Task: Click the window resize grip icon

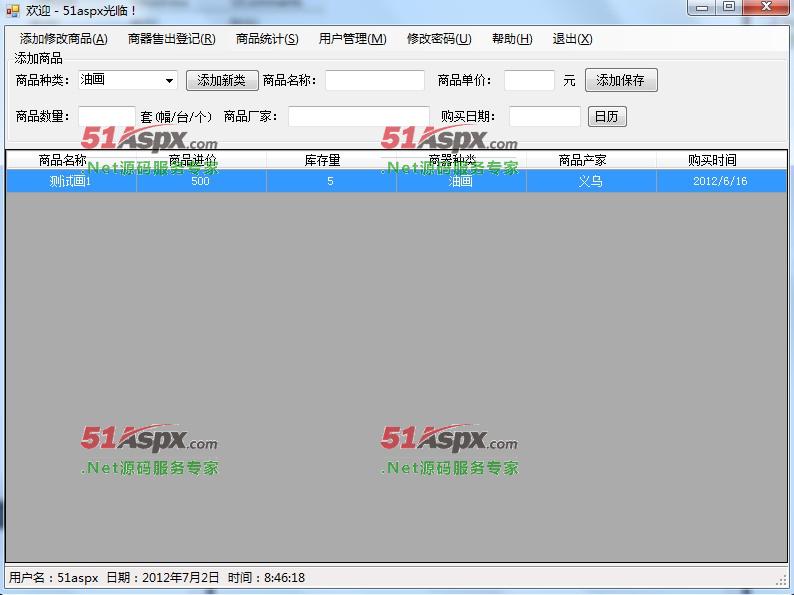Action: 782,580
